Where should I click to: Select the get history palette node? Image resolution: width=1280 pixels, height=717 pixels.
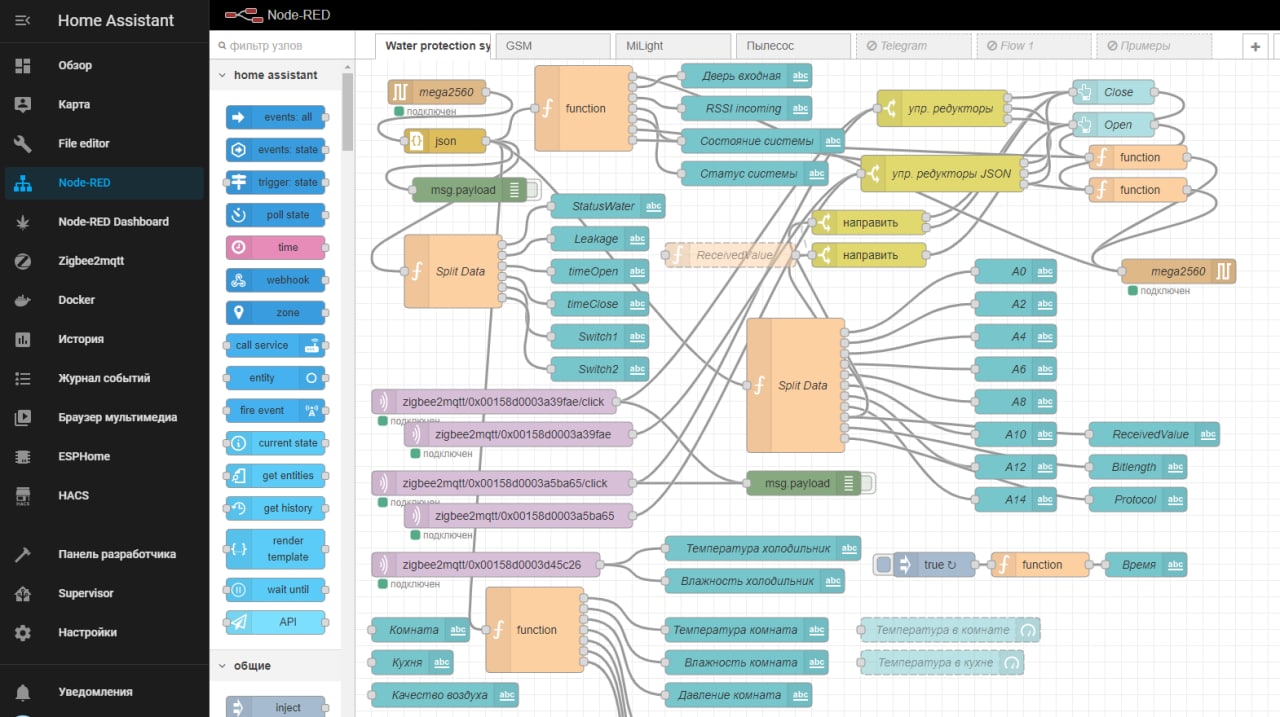(275, 508)
